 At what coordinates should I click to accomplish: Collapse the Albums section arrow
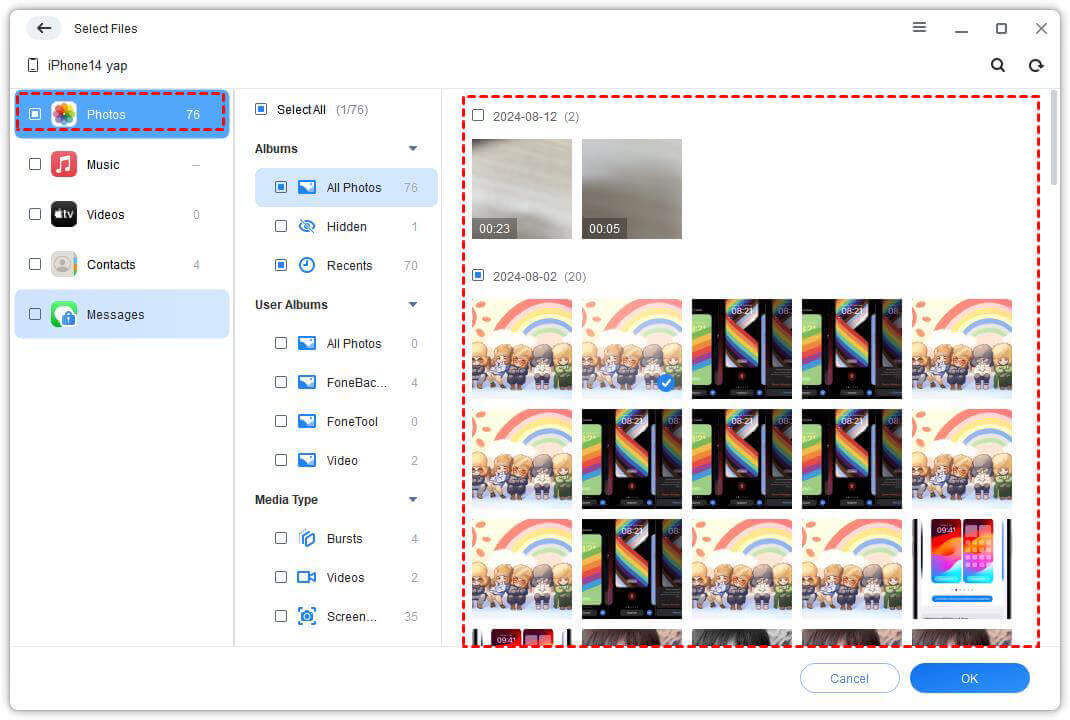(413, 148)
